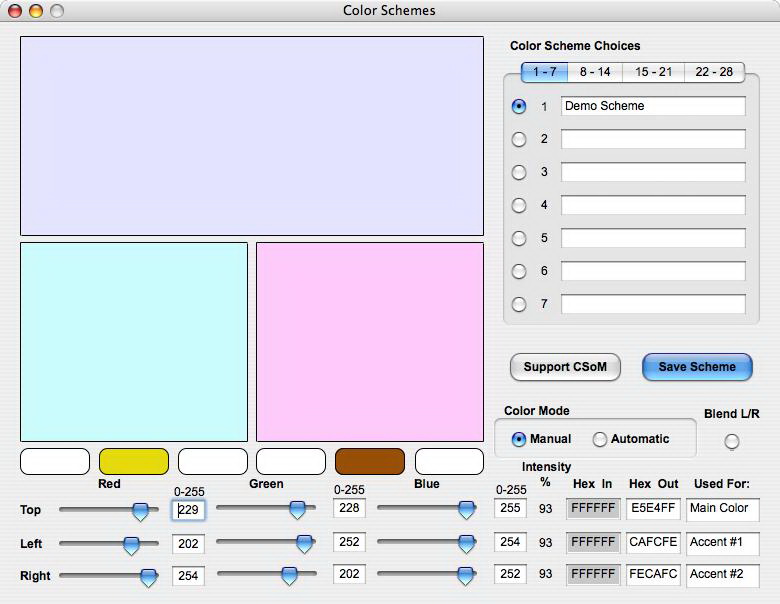The width and height of the screenshot is (780, 604).
Task: Click the yellow color swatch
Action: pos(134,461)
